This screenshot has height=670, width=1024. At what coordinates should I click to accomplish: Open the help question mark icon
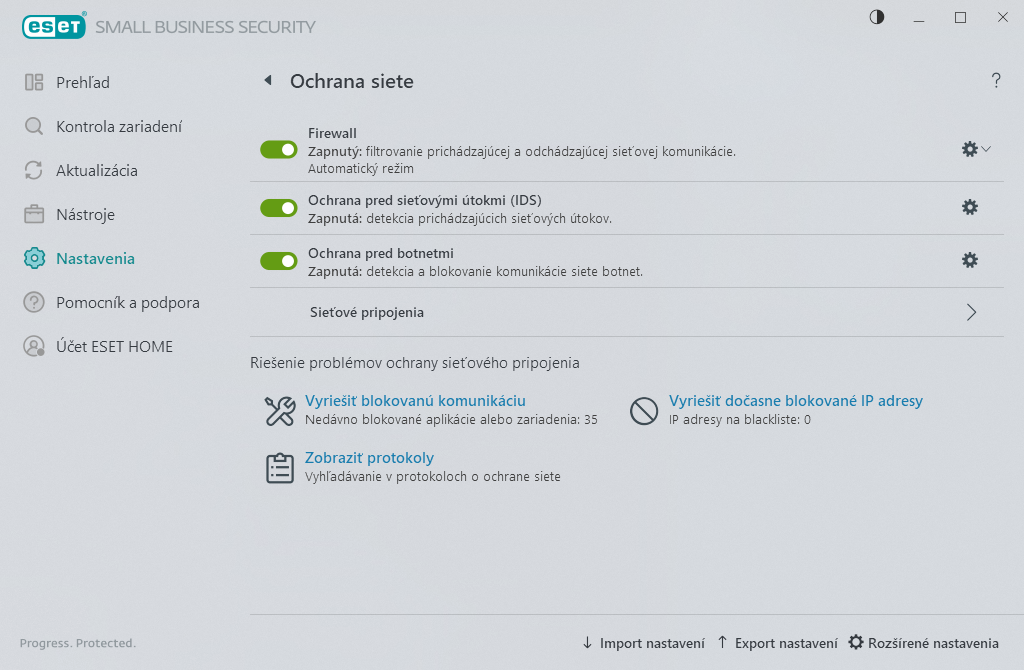point(995,80)
